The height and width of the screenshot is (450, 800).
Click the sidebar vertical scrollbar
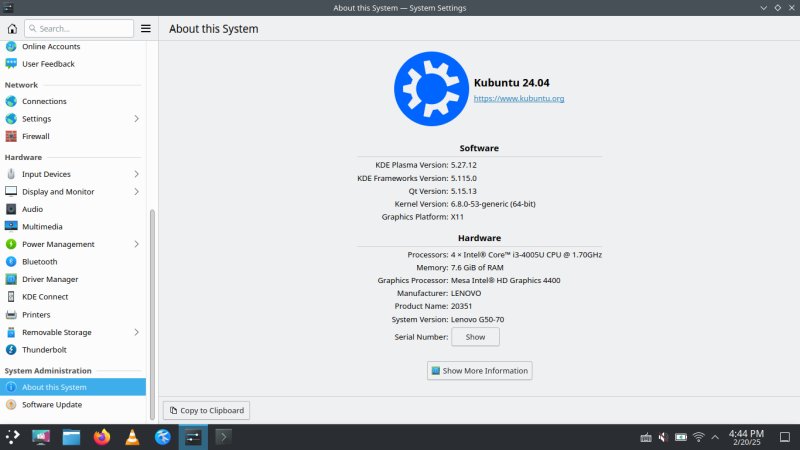pos(152,314)
